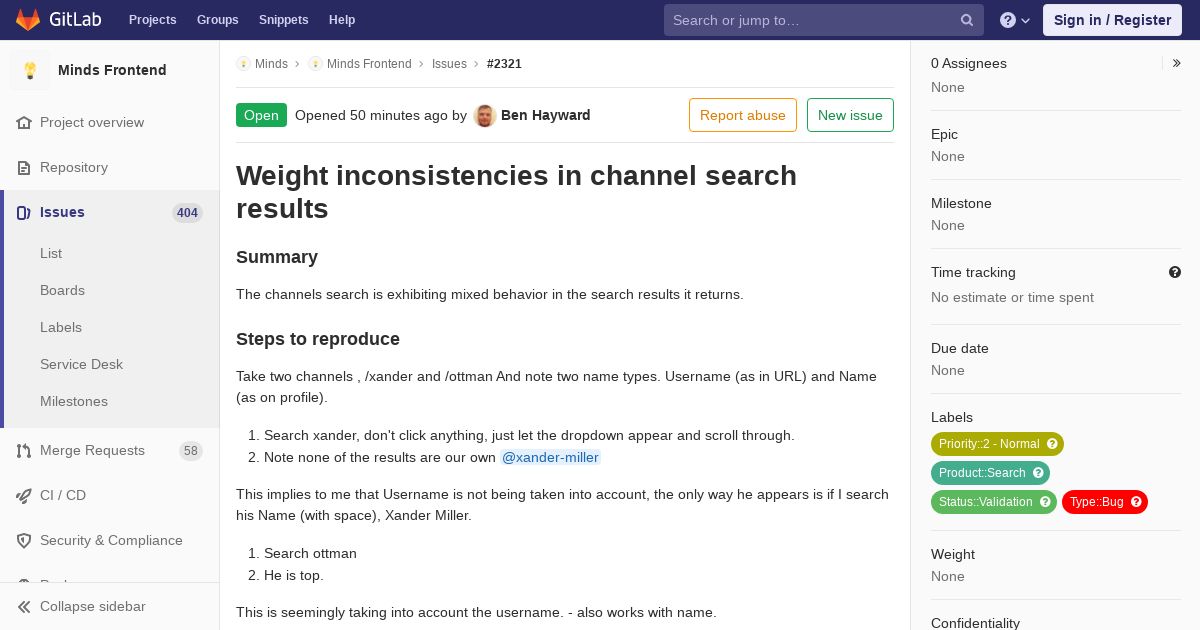This screenshot has width=1200, height=630.
Task: Open the Issues section
Action: point(62,213)
